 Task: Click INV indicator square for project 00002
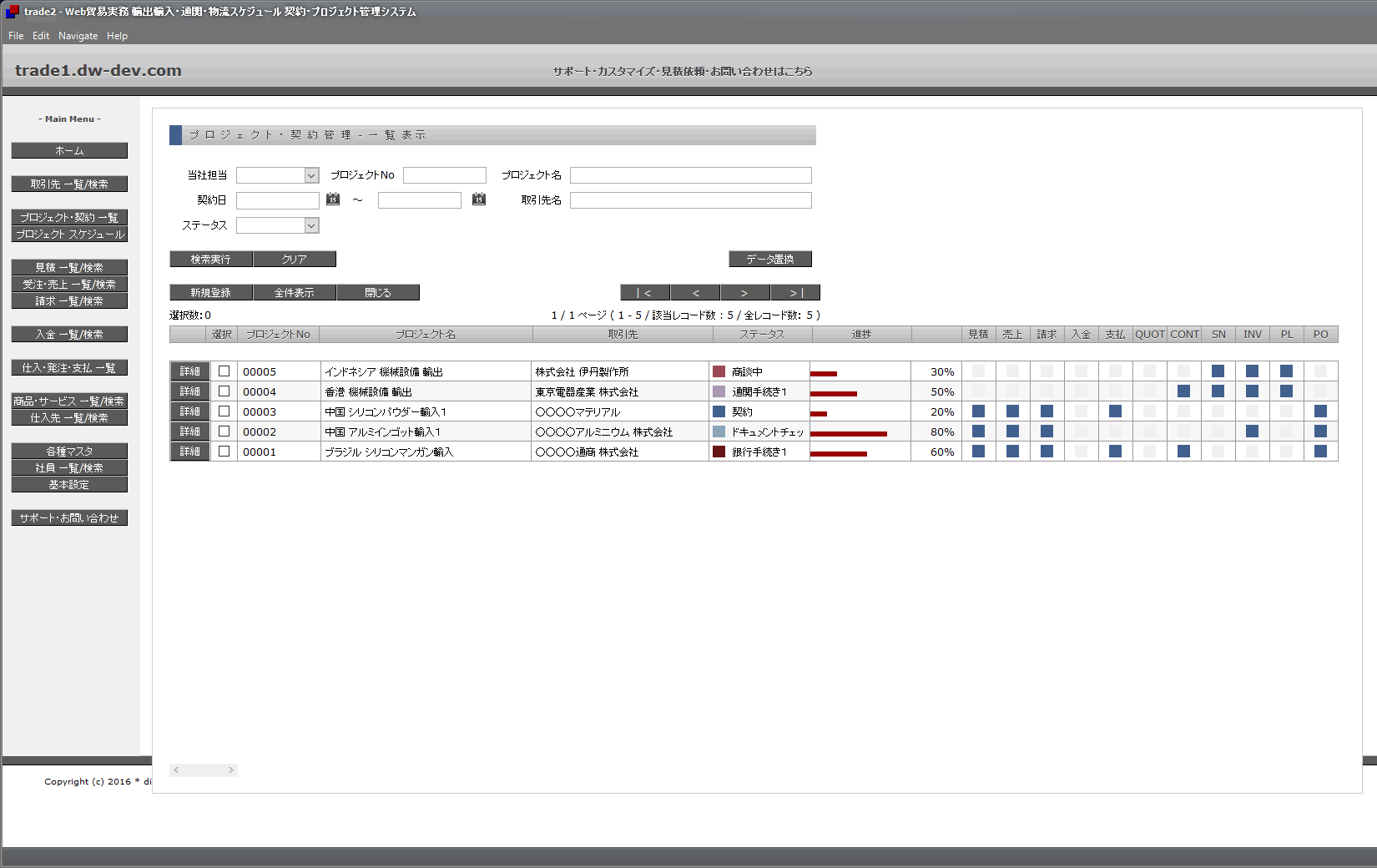coord(1252,431)
